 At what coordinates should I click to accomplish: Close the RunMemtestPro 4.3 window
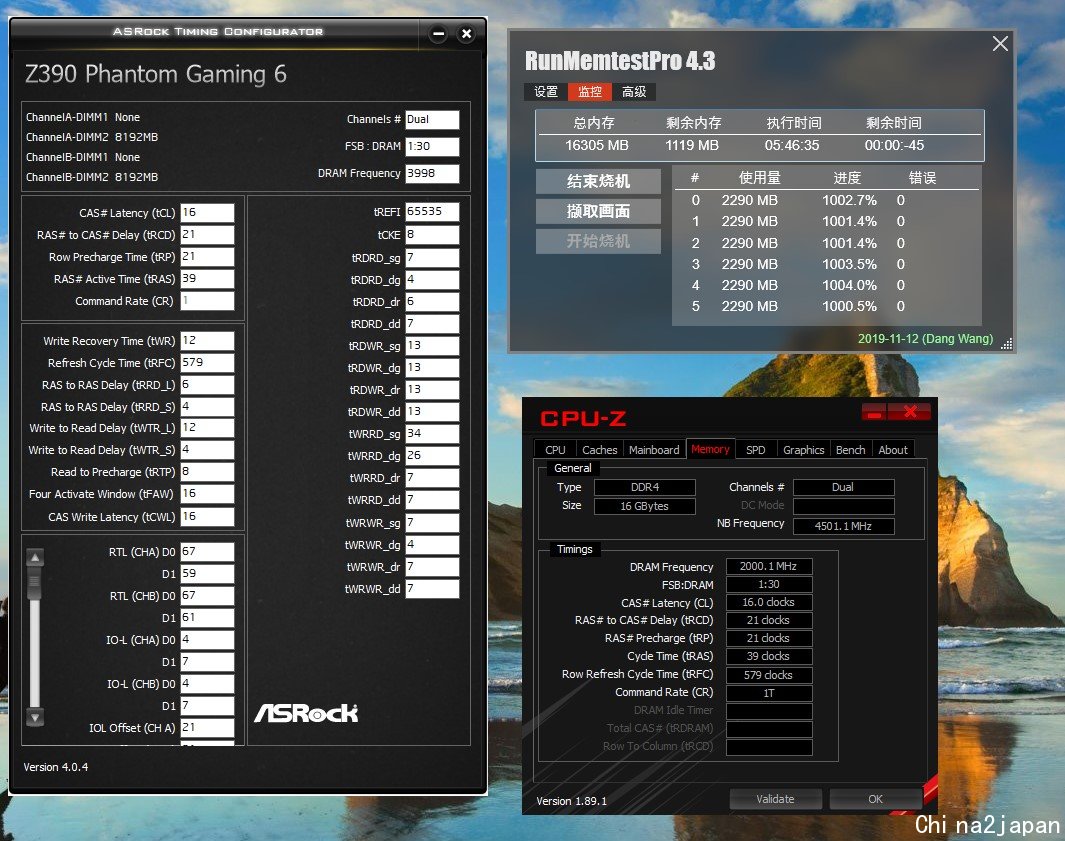click(x=1000, y=43)
